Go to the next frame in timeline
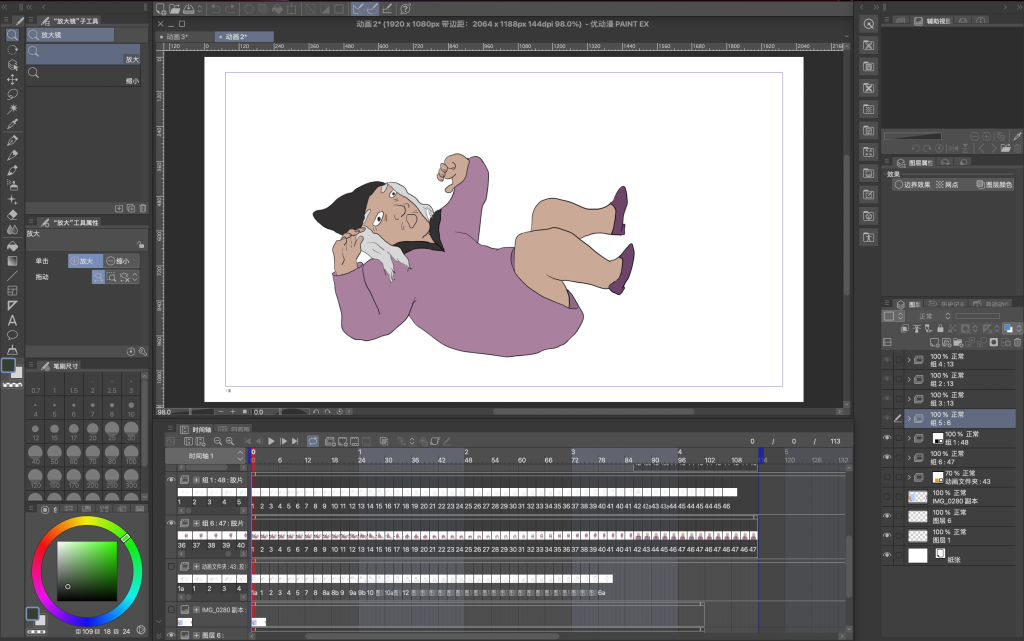 (x=283, y=441)
